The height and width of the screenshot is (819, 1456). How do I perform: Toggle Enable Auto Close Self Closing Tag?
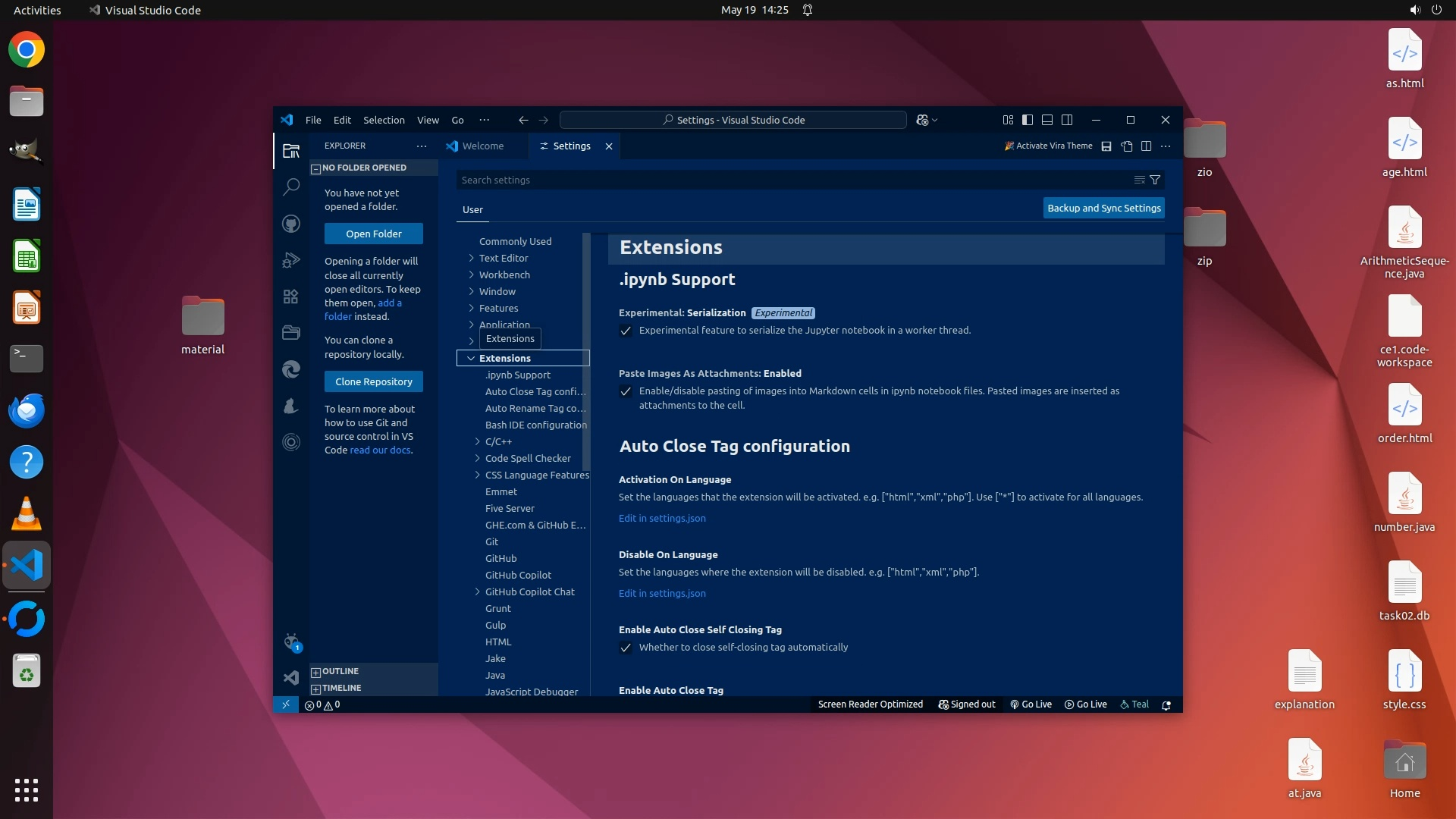click(x=626, y=648)
